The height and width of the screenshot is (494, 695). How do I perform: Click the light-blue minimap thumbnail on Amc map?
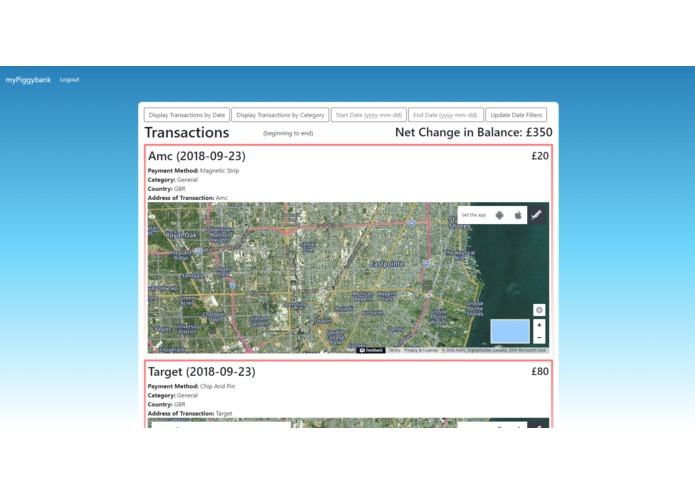(x=510, y=331)
